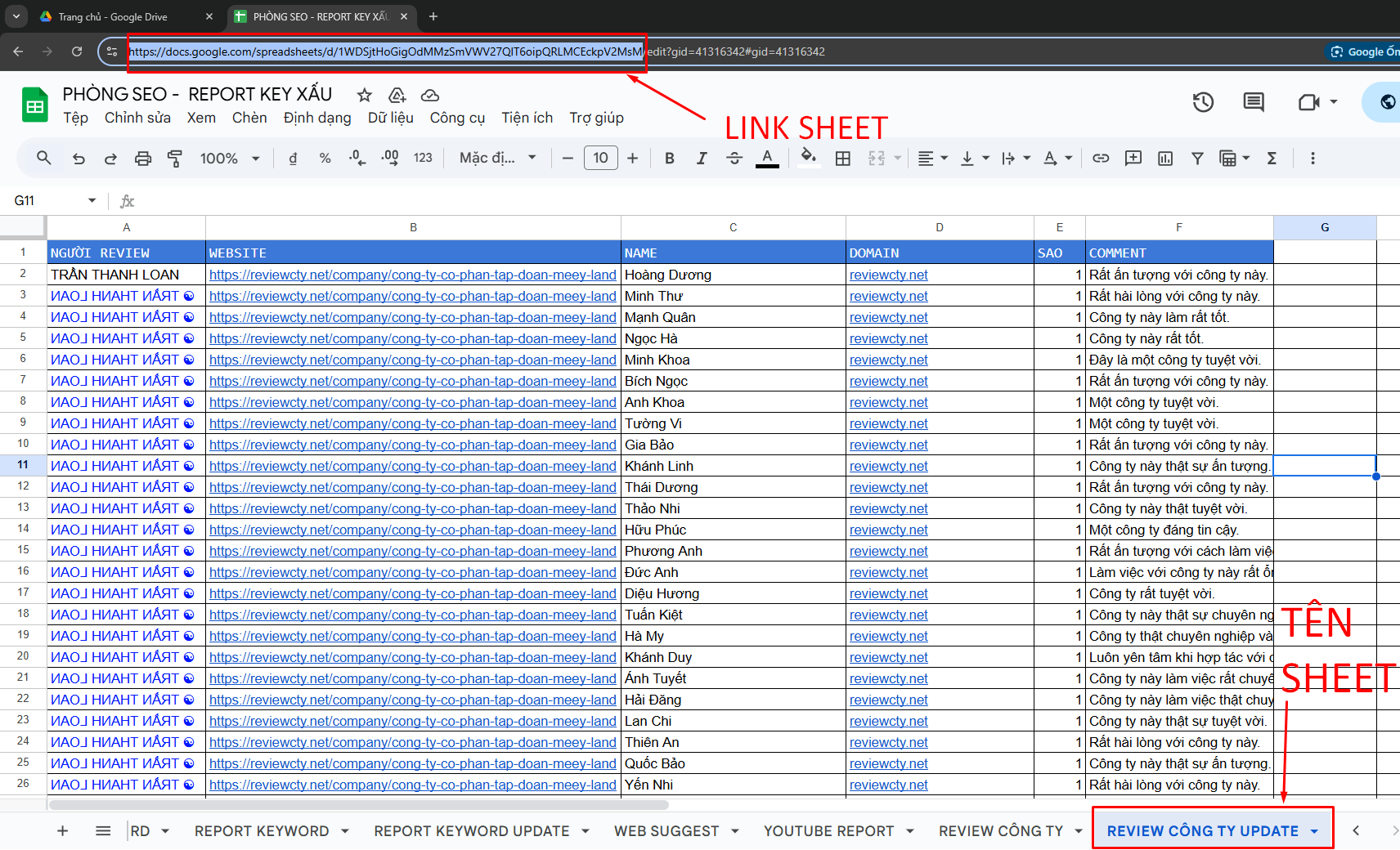
Task: Move document to a folder icon
Action: pos(397,95)
